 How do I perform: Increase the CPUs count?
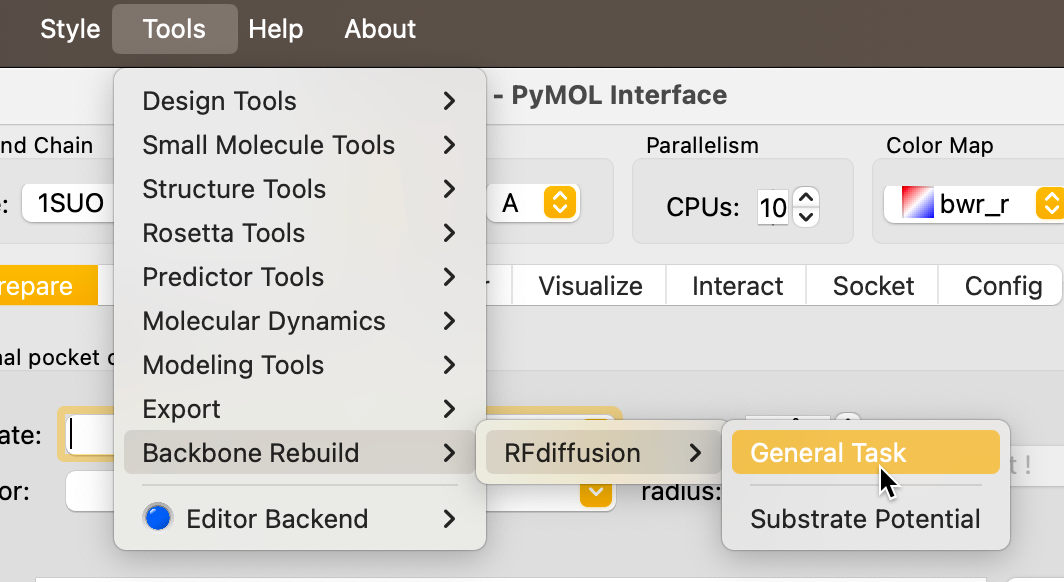(805, 197)
